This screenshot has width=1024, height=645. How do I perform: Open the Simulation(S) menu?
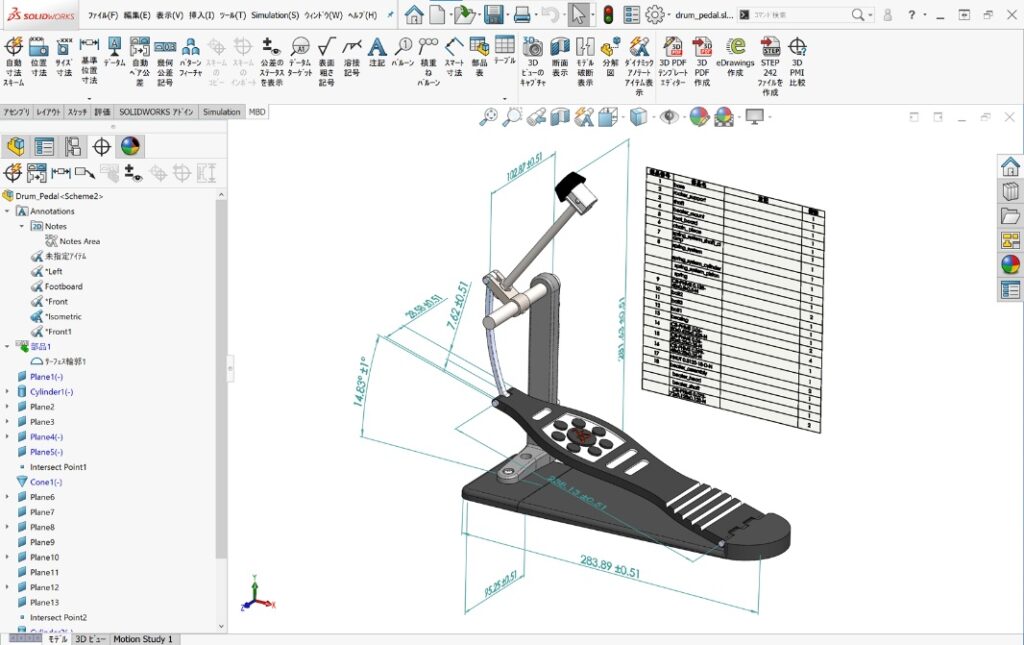pos(274,15)
